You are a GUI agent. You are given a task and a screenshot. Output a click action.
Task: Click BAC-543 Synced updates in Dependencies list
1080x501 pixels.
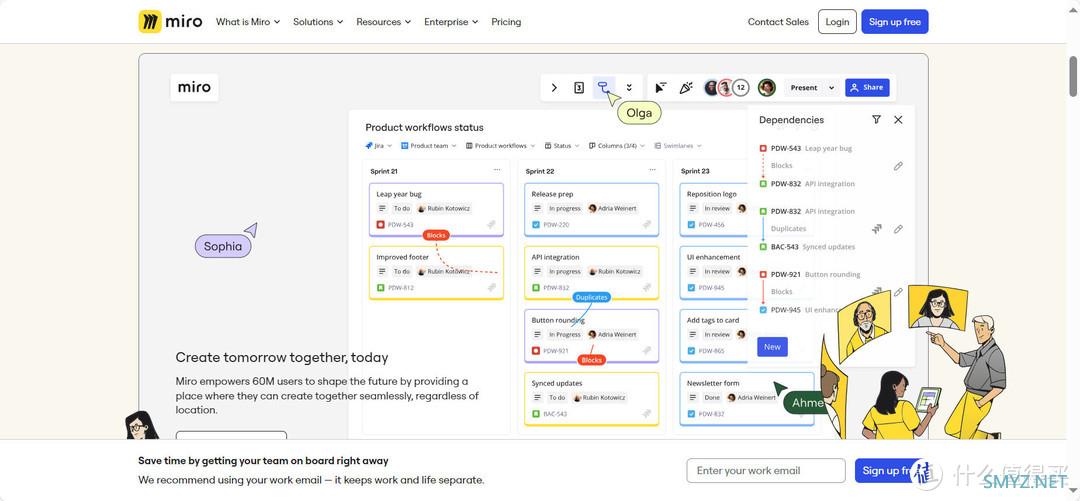coord(807,247)
